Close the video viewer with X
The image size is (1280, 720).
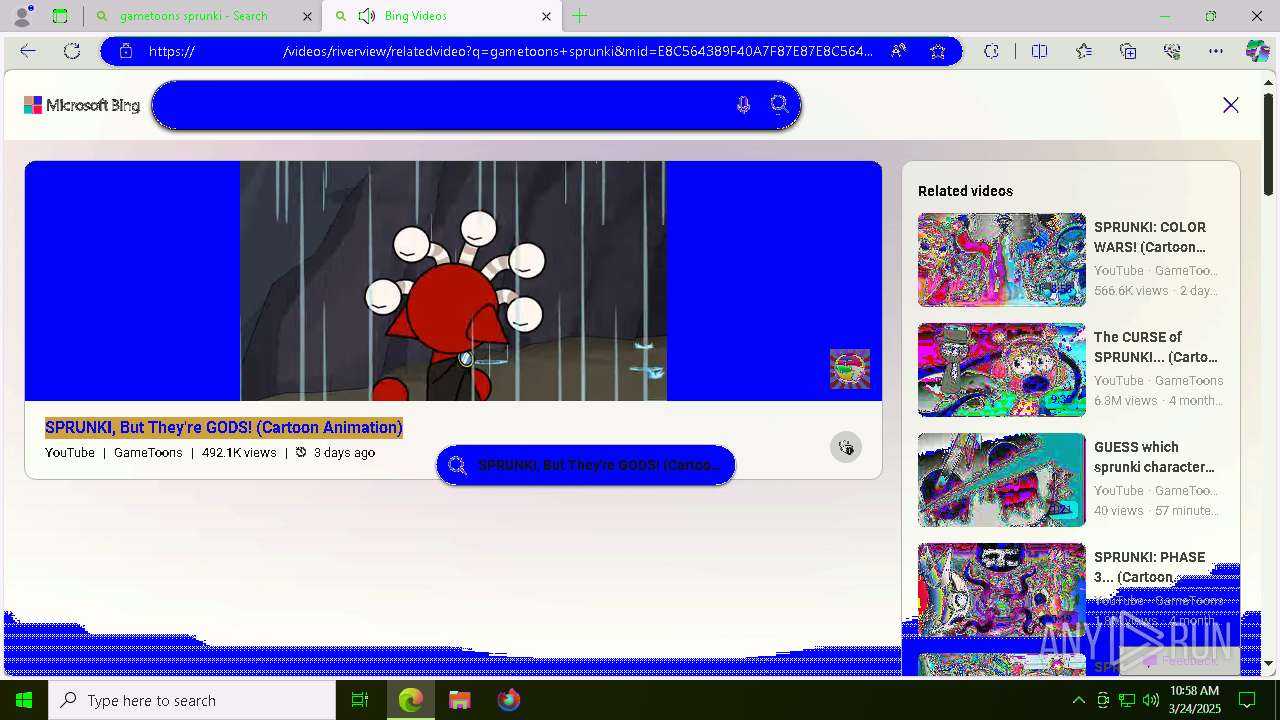coord(1231,105)
